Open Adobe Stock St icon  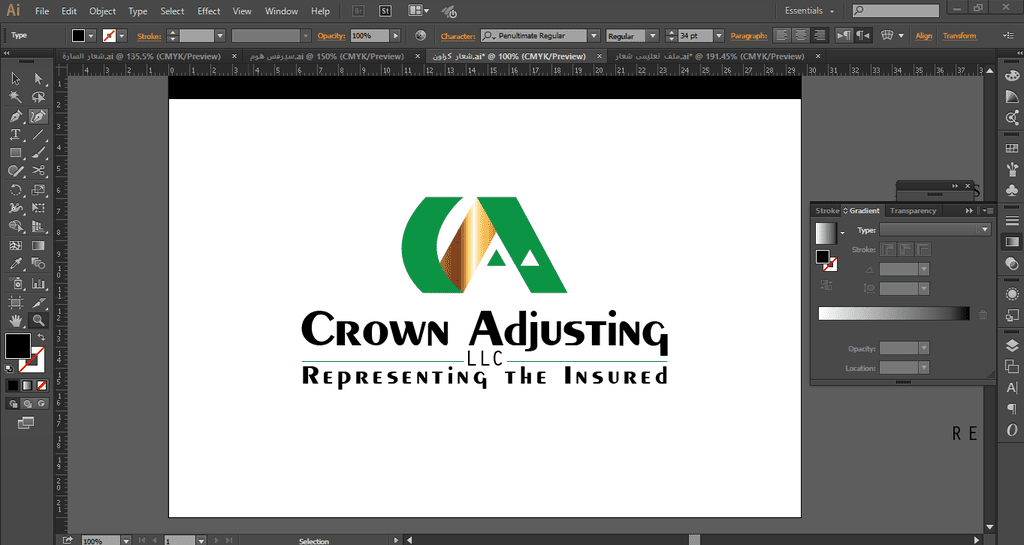pos(385,10)
